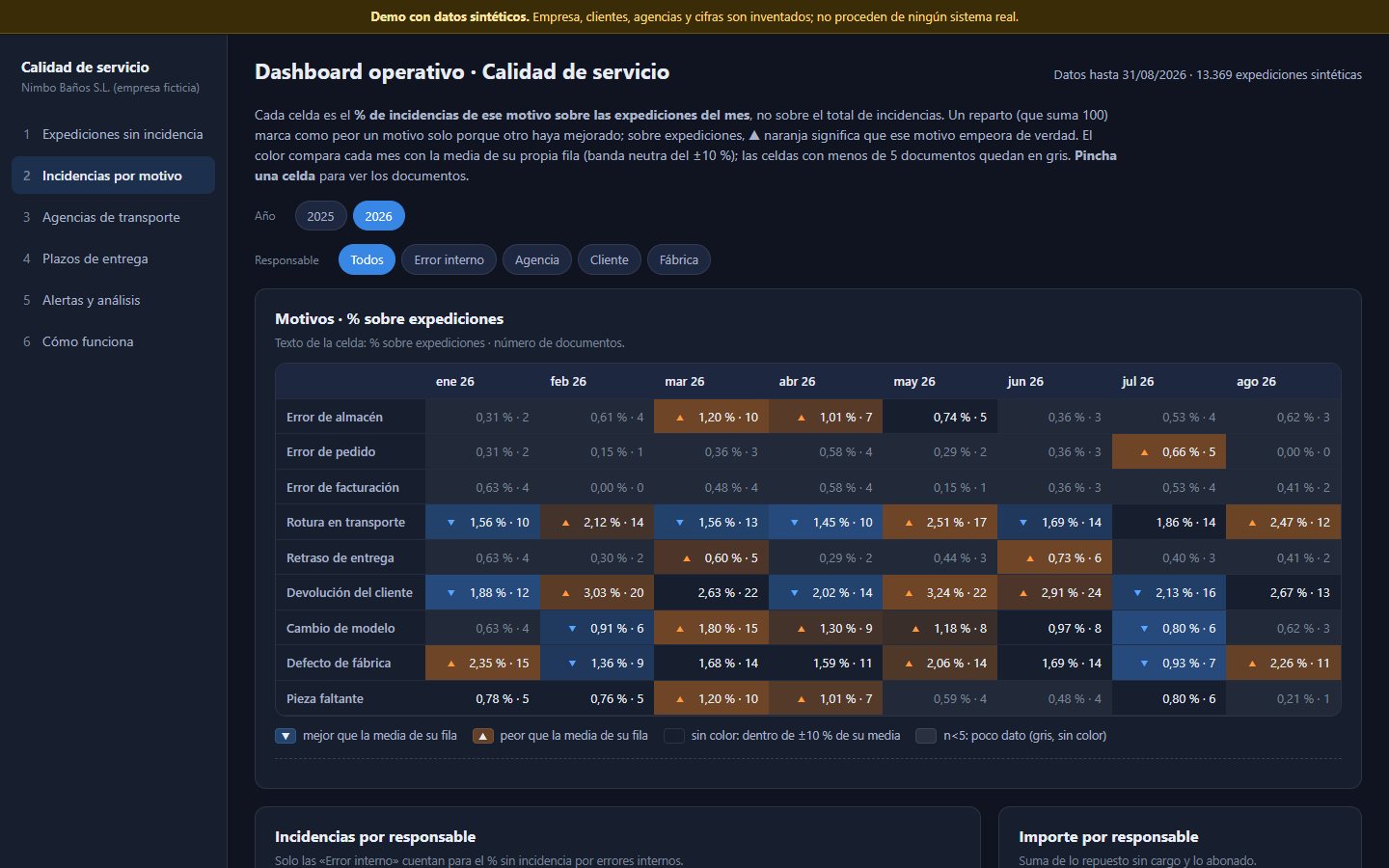Open Rotura en transporte ago 26 cell '2,47 % · 12'
1389x868 pixels.
tap(1283, 522)
